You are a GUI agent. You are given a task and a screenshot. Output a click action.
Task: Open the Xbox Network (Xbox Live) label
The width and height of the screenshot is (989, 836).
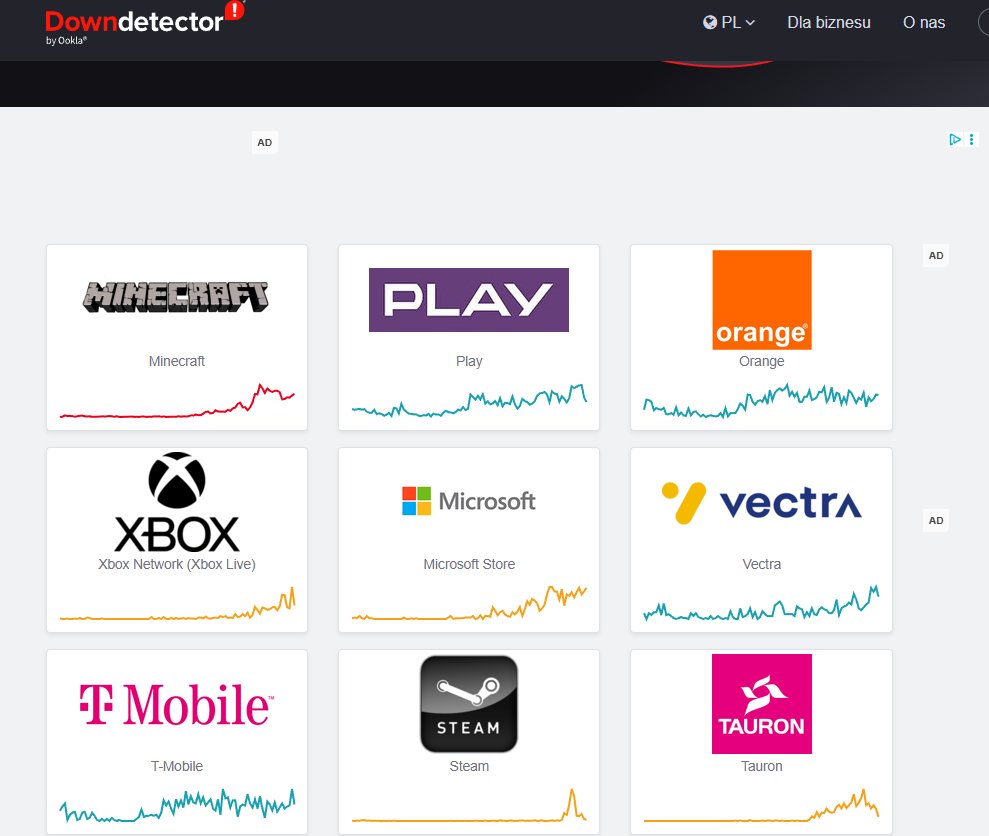pos(177,564)
